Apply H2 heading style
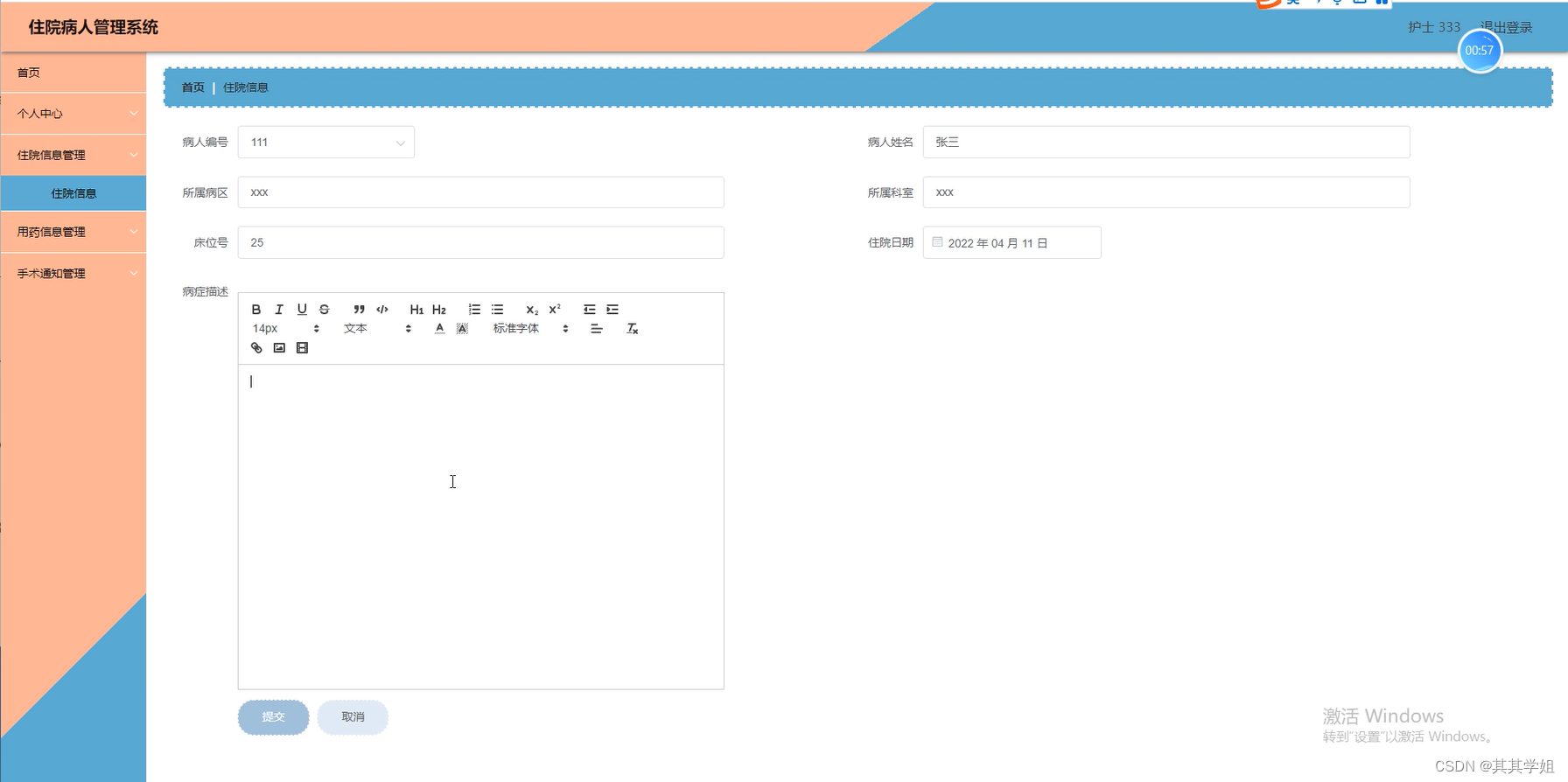This screenshot has width=1568, height=782. (x=439, y=310)
